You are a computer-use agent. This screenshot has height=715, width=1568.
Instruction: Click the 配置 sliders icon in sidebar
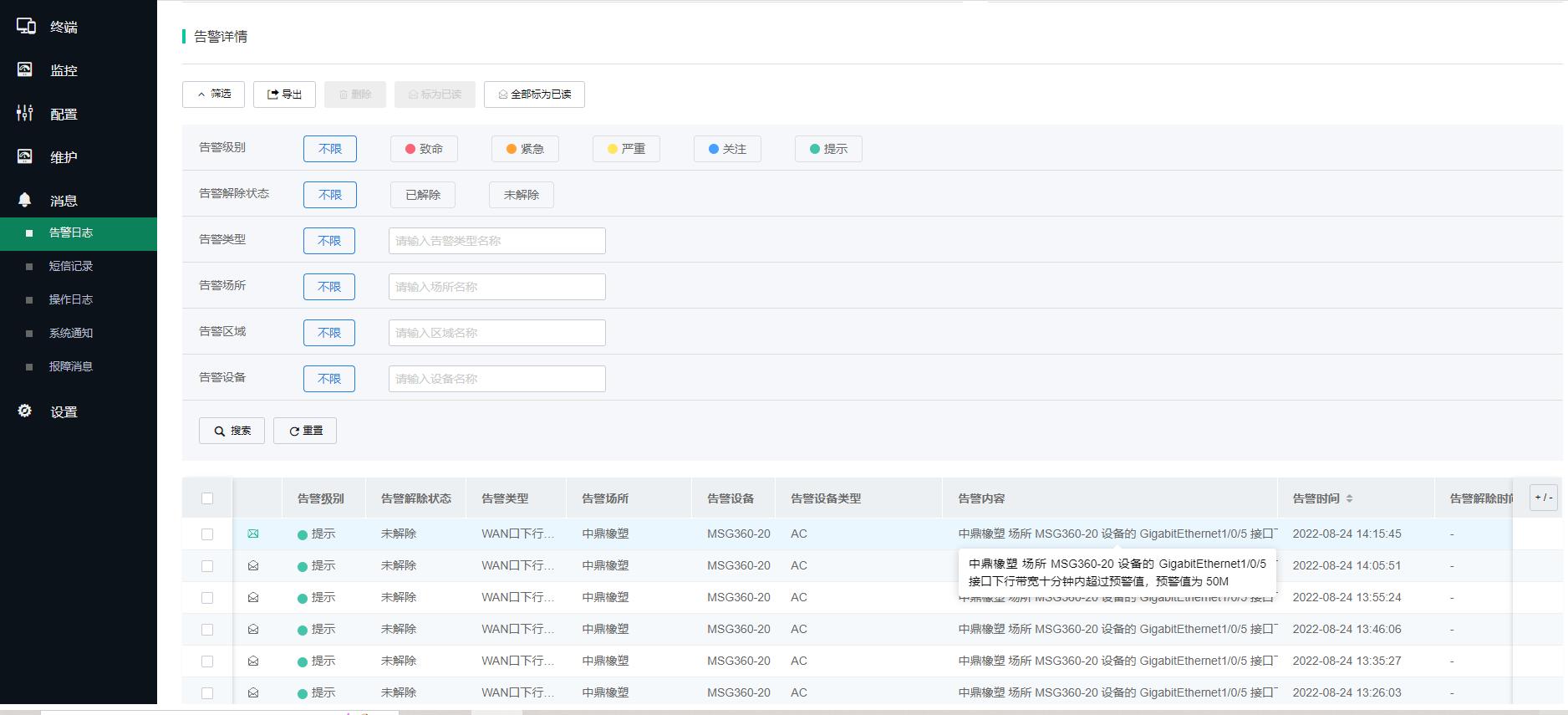pyautogui.click(x=25, y=114)
